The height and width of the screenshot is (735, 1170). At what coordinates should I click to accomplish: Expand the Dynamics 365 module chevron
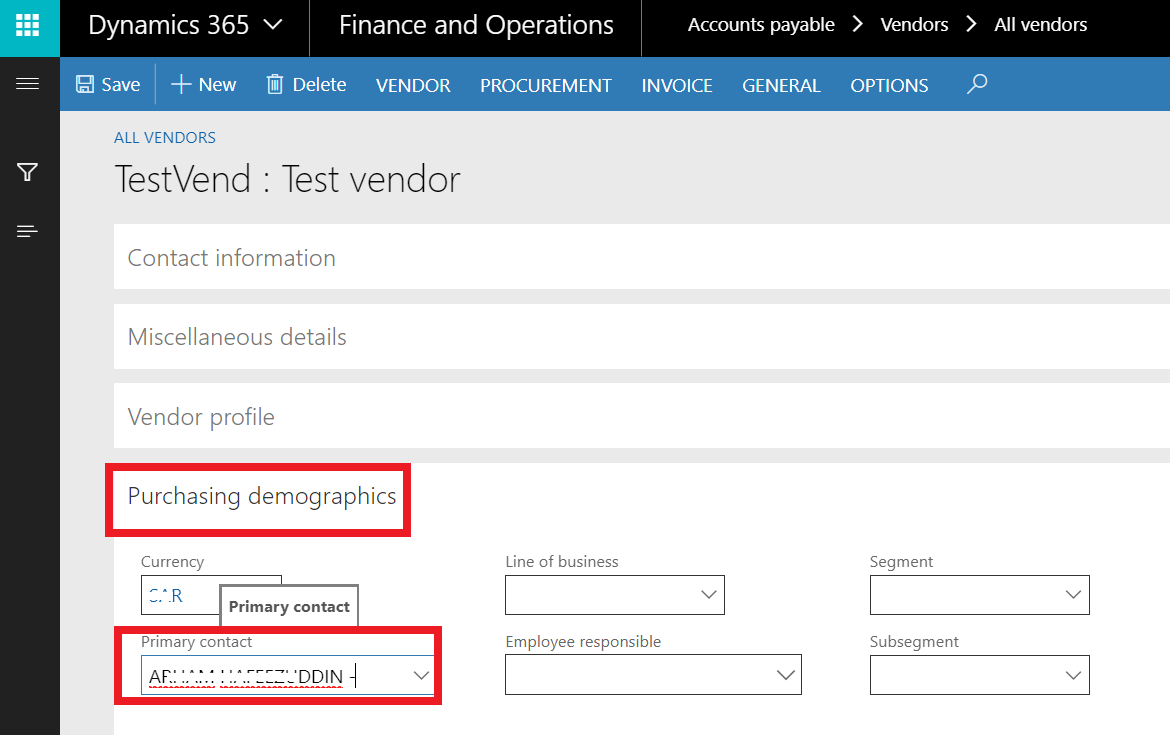click(272, 24)
